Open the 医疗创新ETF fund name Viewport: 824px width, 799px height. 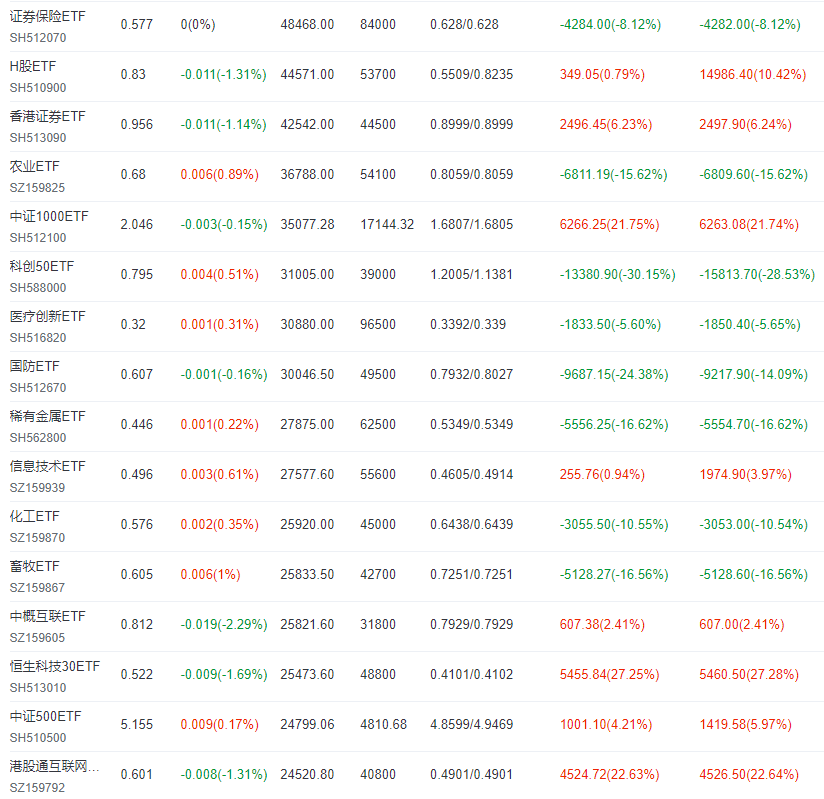pos(47,316)
